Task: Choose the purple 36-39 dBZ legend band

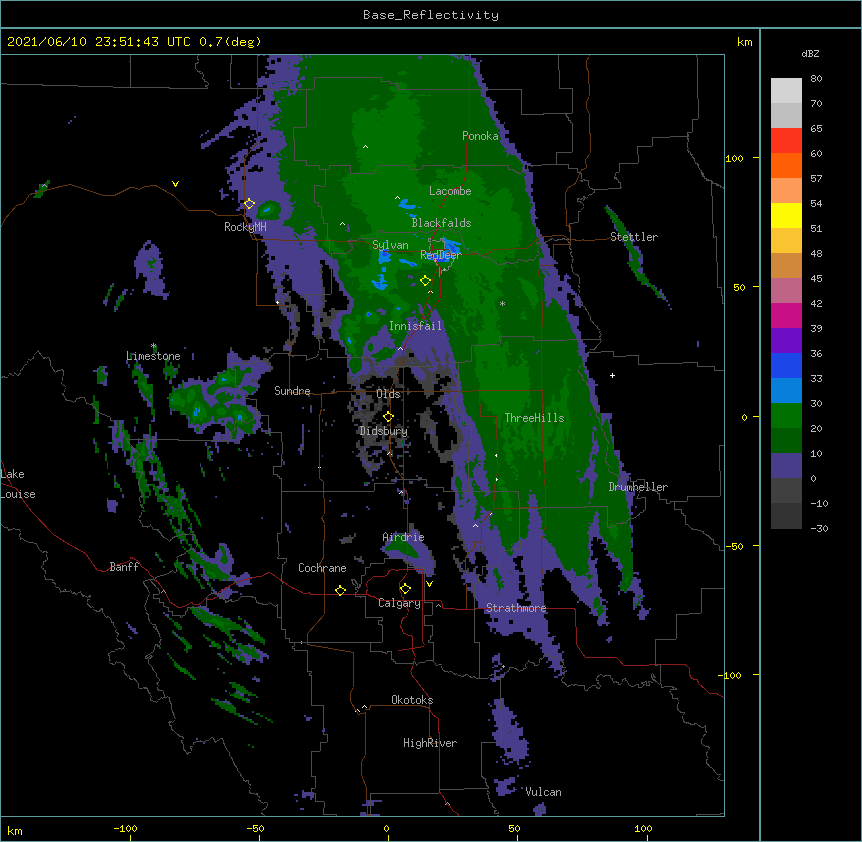Action: (786, 341)
